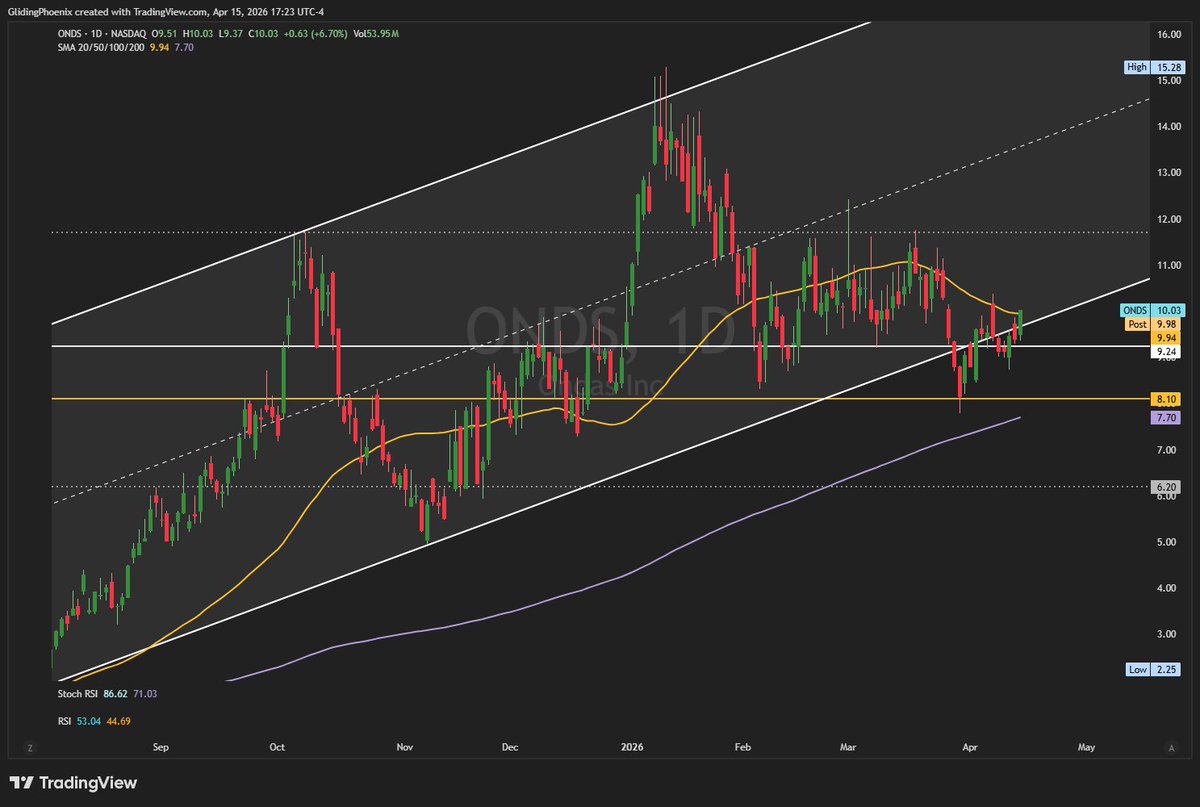Click the 12.00 price axis label
The image size is (1200, 807).
click(x=1169, y=219)
